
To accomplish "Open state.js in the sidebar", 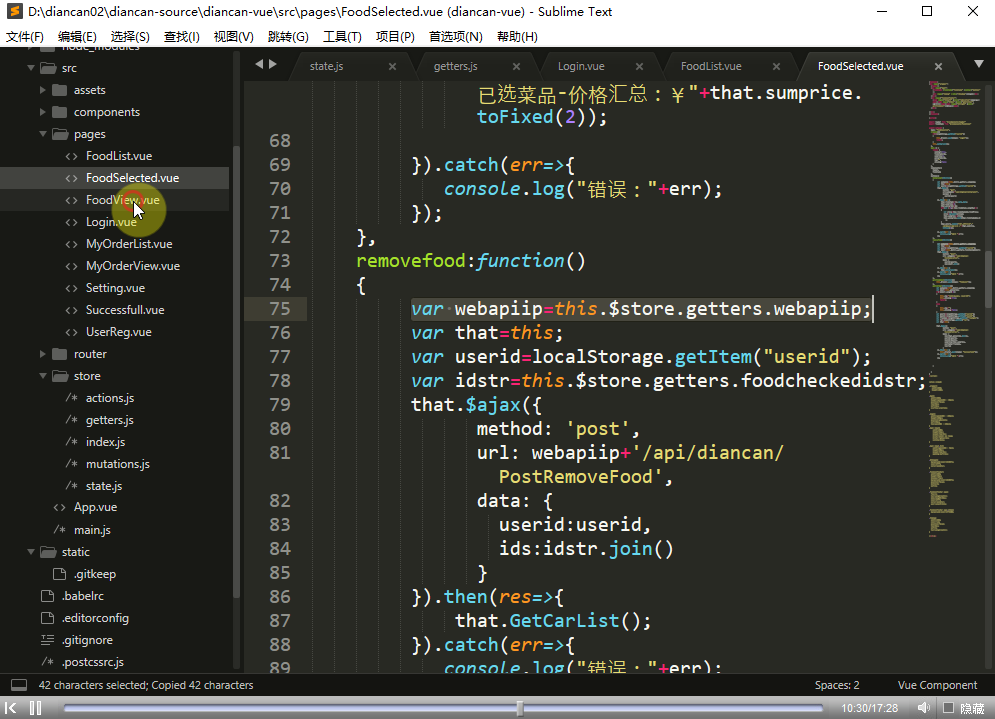I will pos(104,486).
